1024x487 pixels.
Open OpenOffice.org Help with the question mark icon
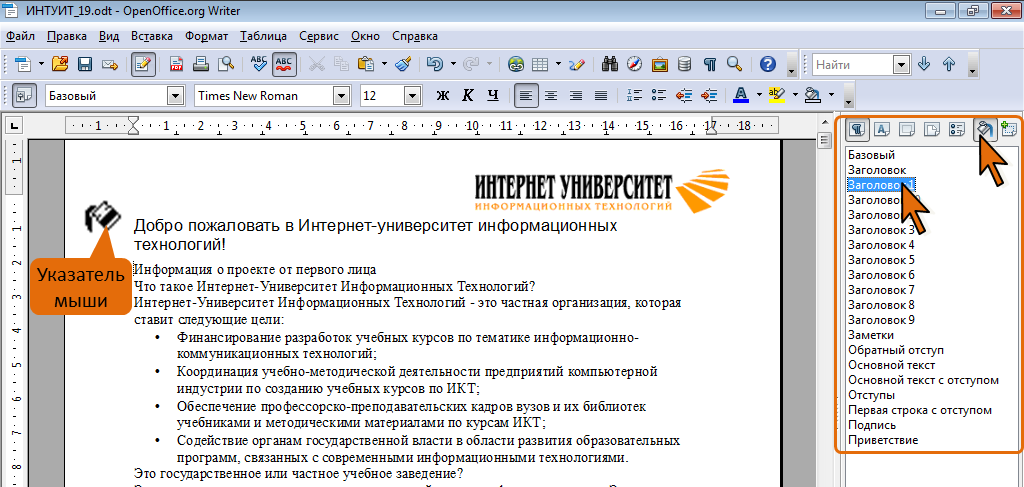click(768, 64)
